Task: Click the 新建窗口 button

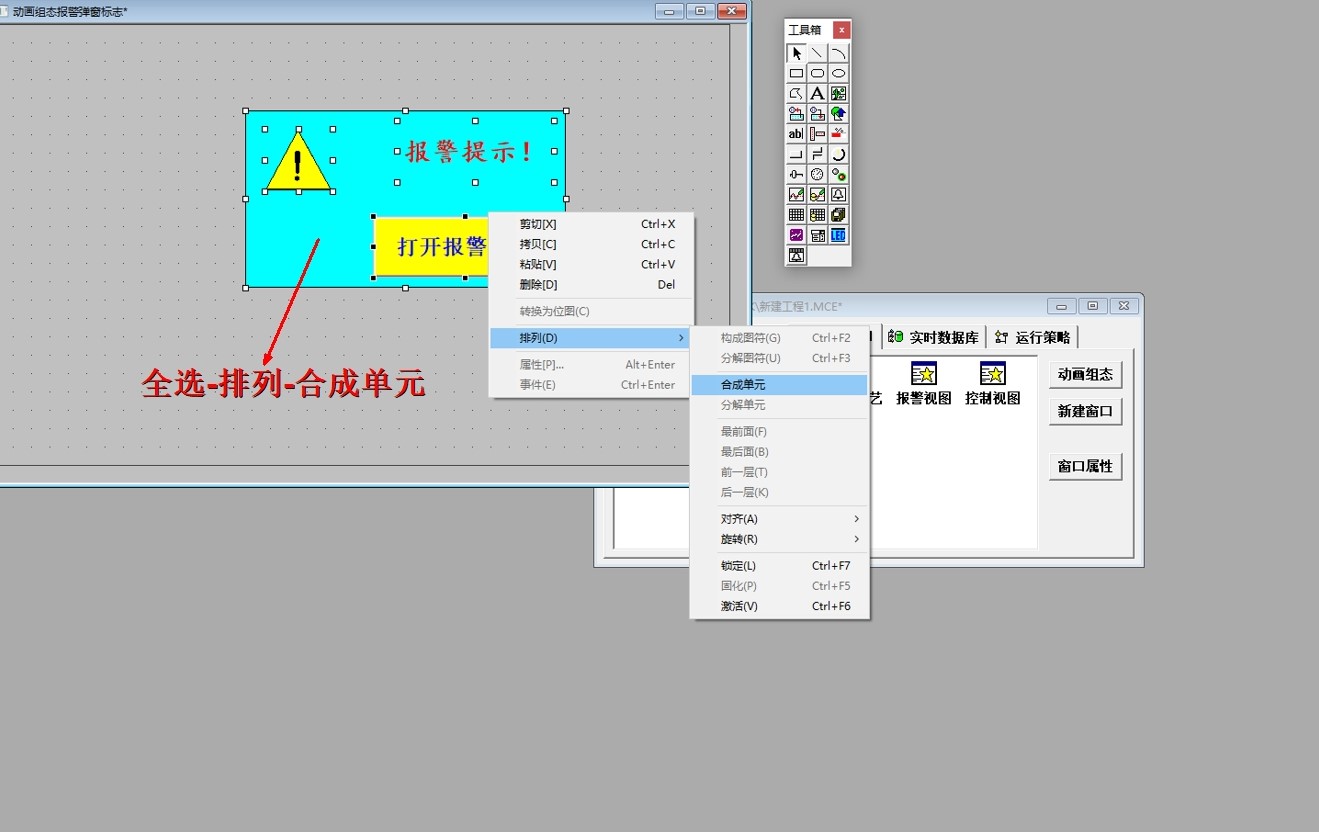Action: click(1085, 410)
